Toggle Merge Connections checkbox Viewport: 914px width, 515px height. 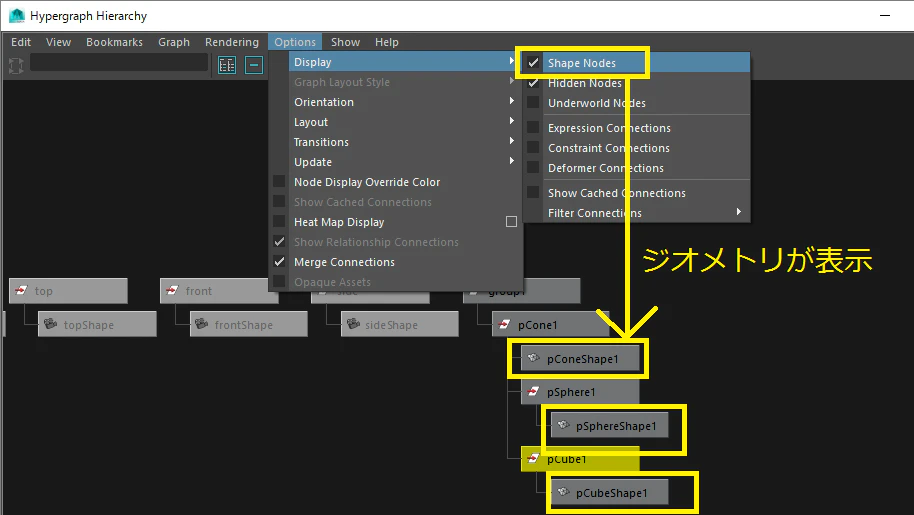point(279,262)
